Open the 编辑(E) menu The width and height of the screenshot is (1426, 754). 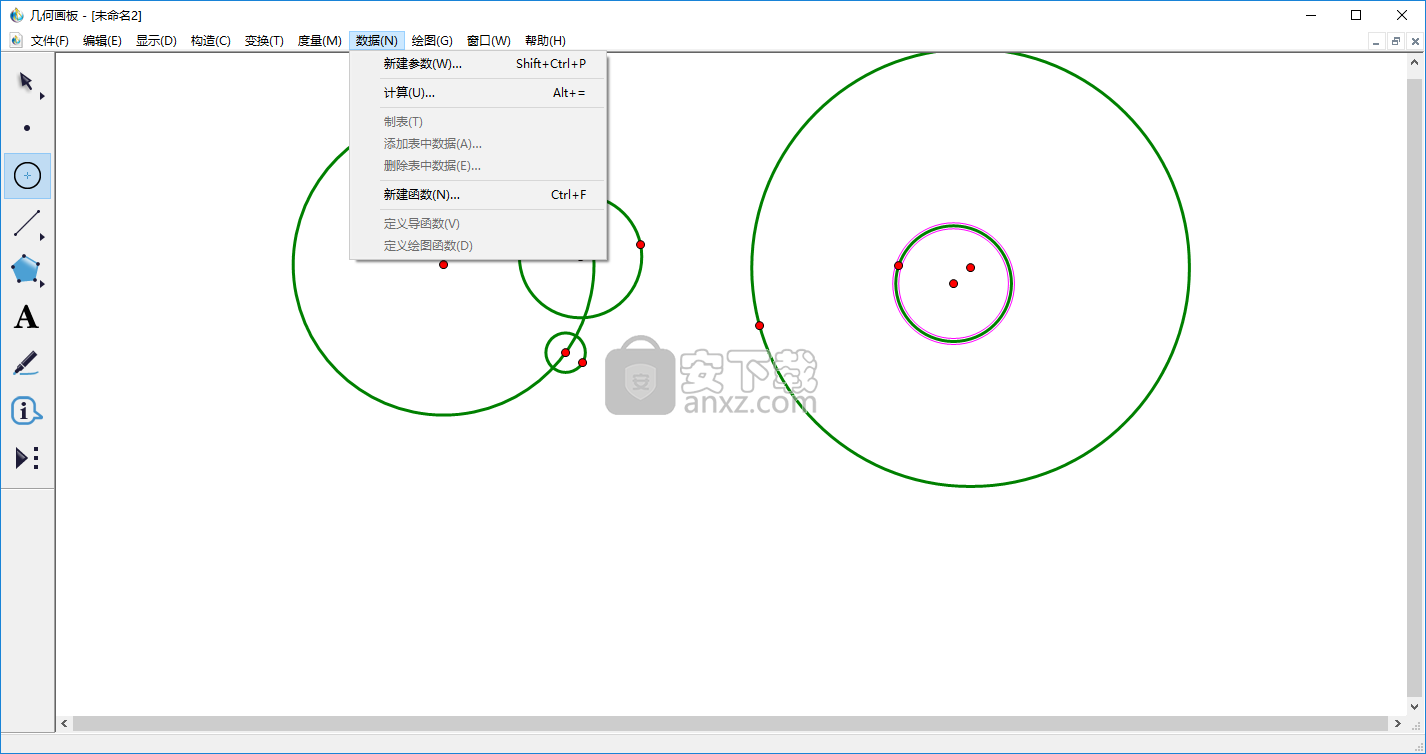point(102,41)
